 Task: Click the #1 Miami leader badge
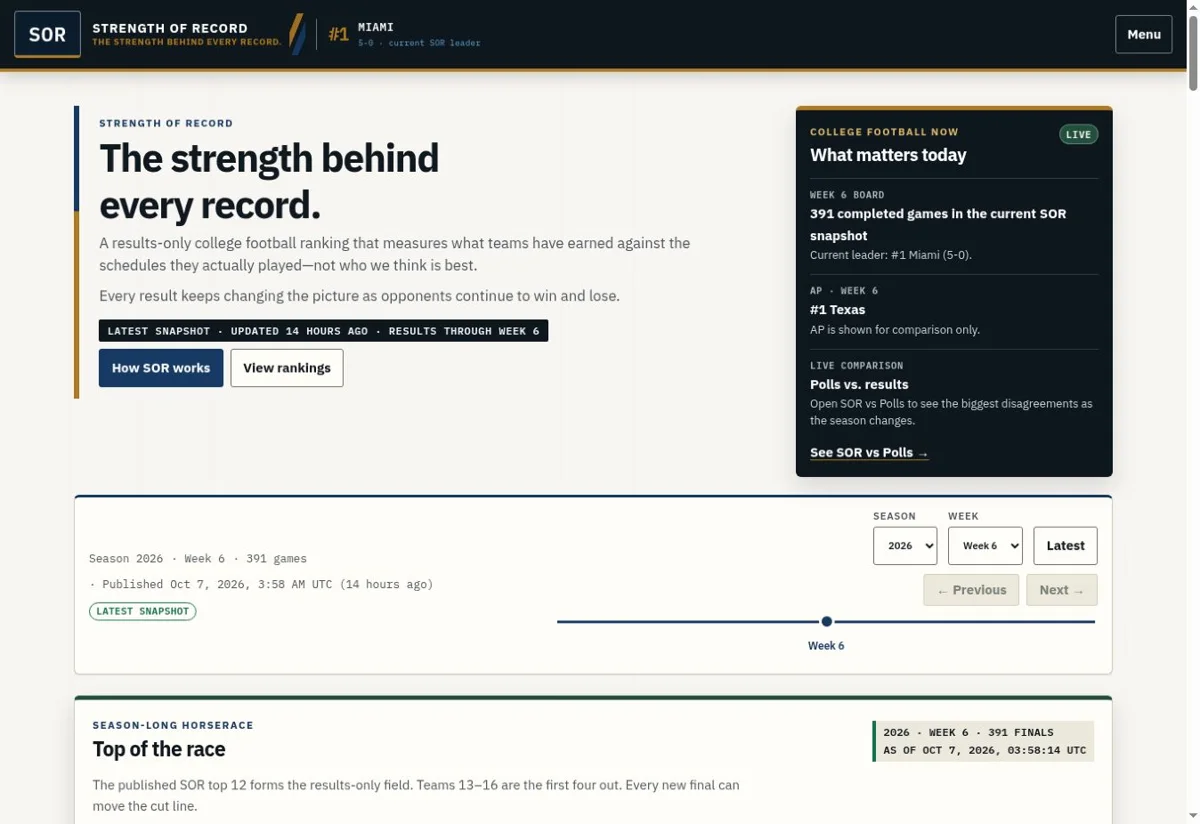pos(404,34)
